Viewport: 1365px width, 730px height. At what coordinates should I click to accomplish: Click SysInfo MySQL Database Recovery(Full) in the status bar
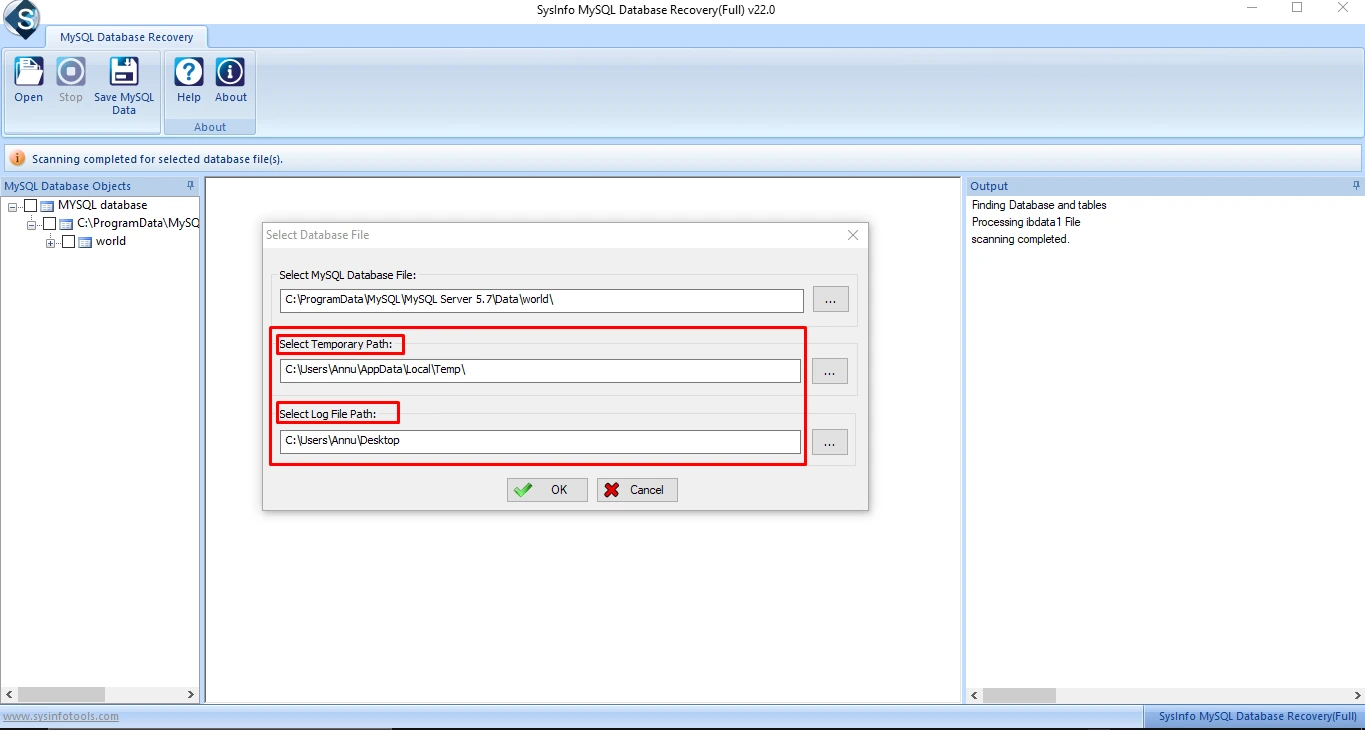coord(1254,716)
